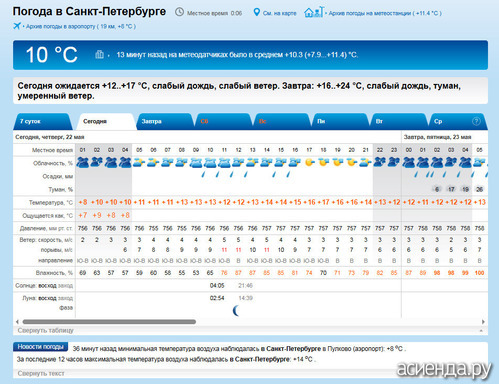Screen dimensions: 499x384
Task: Click the city buildings sensor icon
Action: click(99, 54)
